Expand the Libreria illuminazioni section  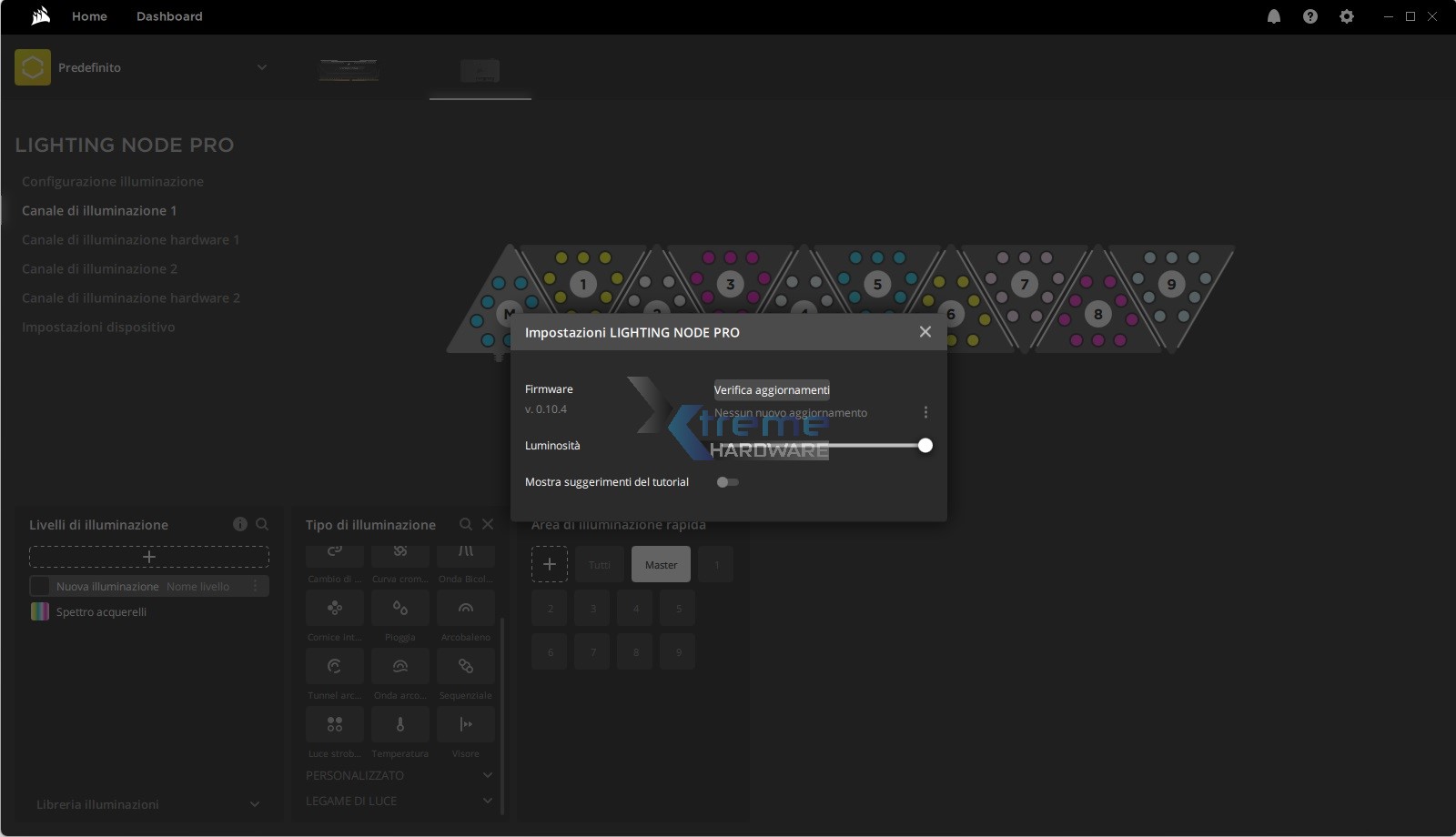pos(255,804)
